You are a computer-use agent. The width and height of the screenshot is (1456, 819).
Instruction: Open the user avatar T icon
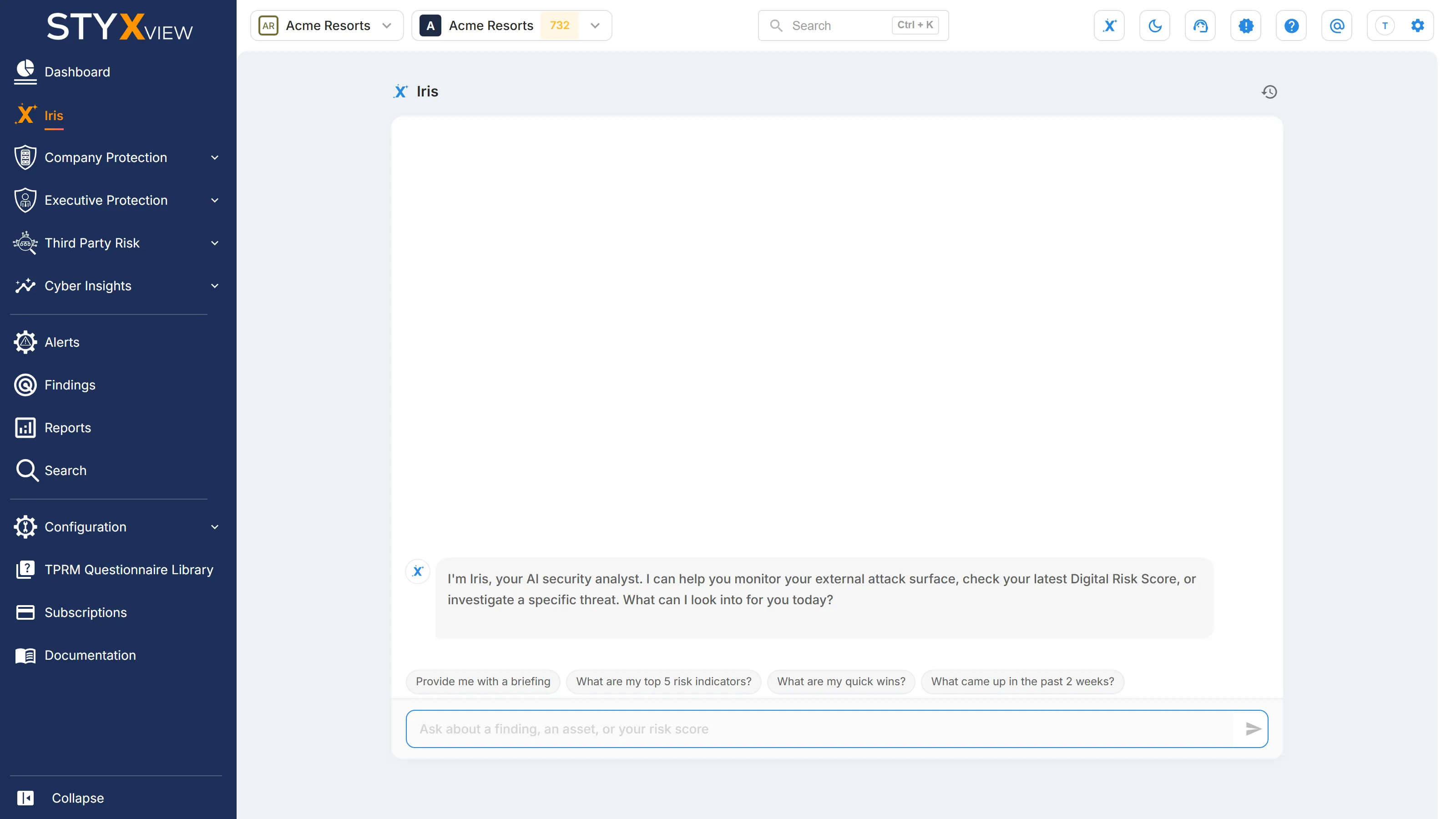click(x=1385, y=25)
